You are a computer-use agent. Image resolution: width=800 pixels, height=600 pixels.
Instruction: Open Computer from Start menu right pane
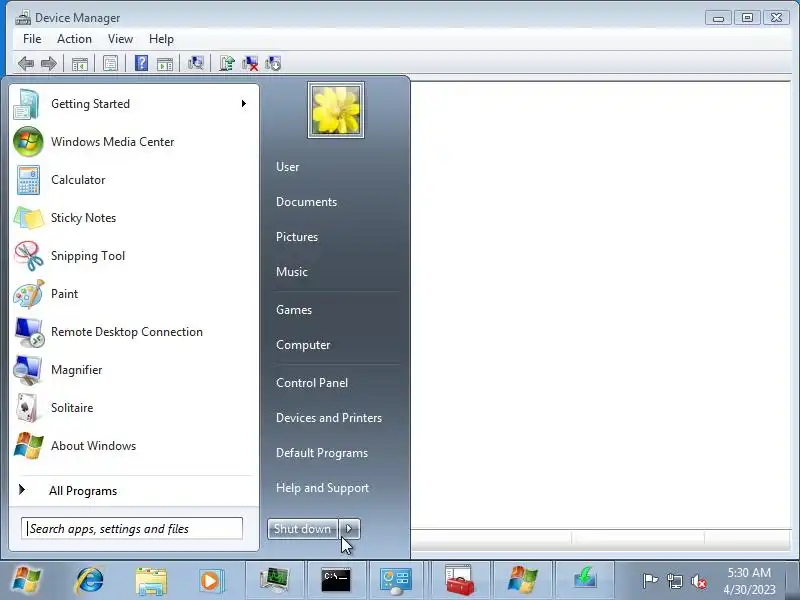coord(303,345)
